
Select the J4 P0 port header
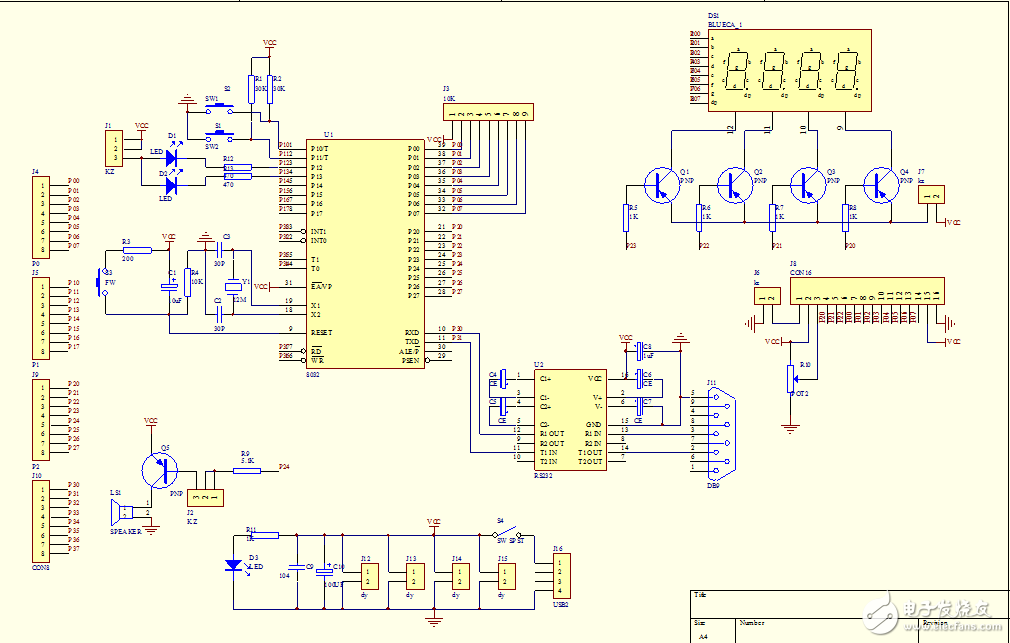coord(41,214)
